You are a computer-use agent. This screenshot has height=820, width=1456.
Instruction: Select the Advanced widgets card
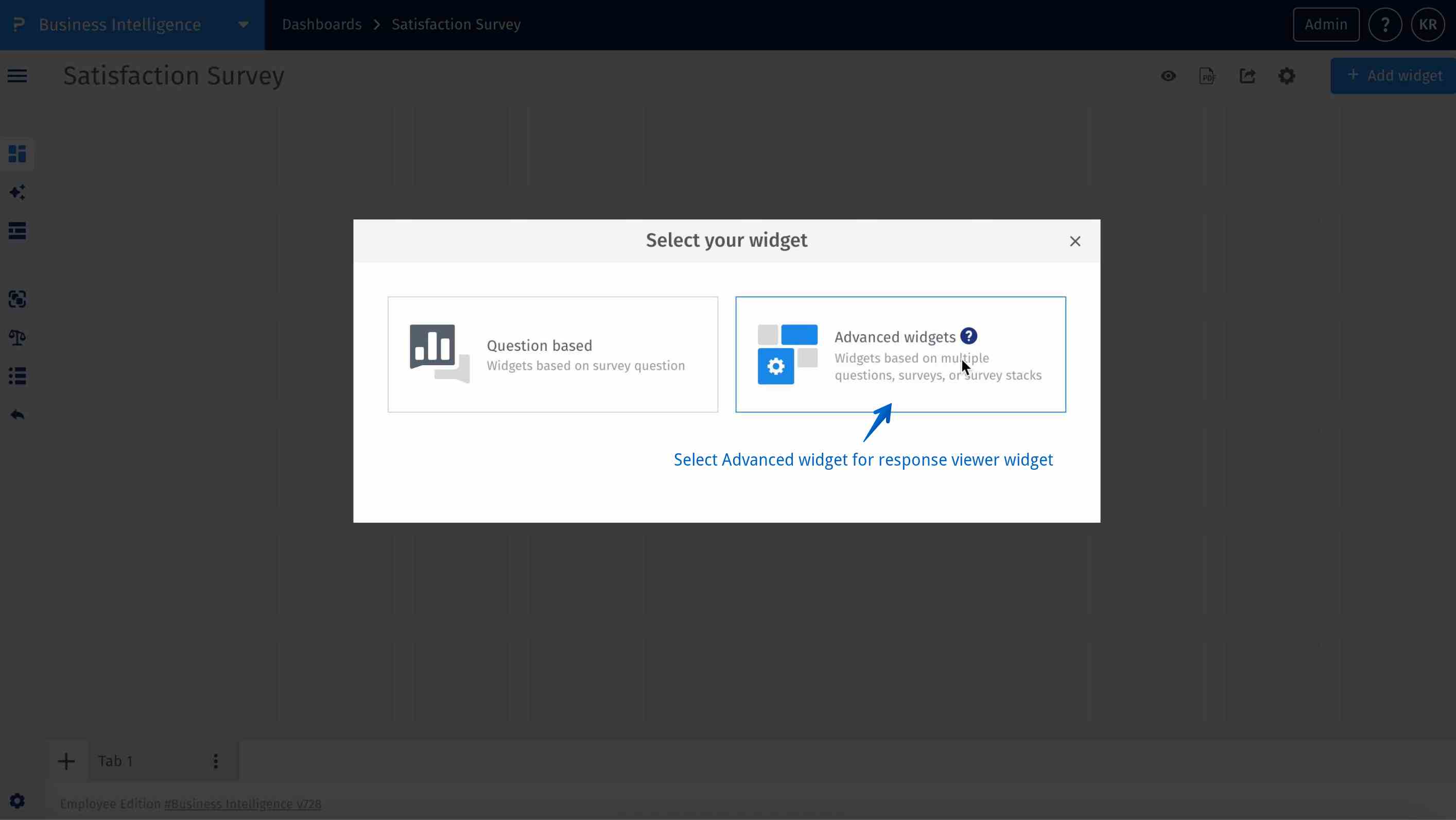pyautogui.click(x=900, y=354)
